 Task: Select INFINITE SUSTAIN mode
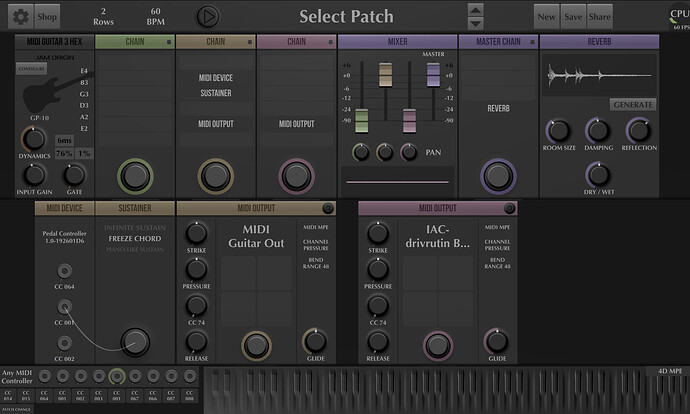pos(135,227)
